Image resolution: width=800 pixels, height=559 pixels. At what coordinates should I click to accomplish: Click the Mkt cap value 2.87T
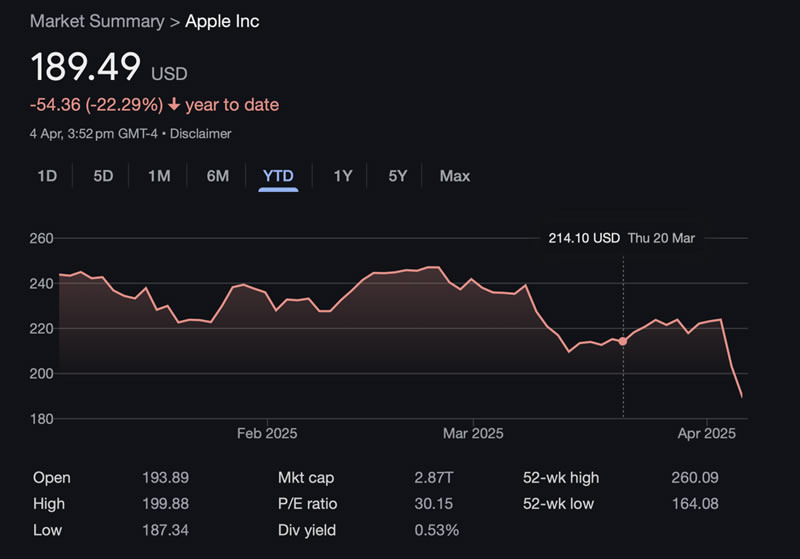pos(434,478)
